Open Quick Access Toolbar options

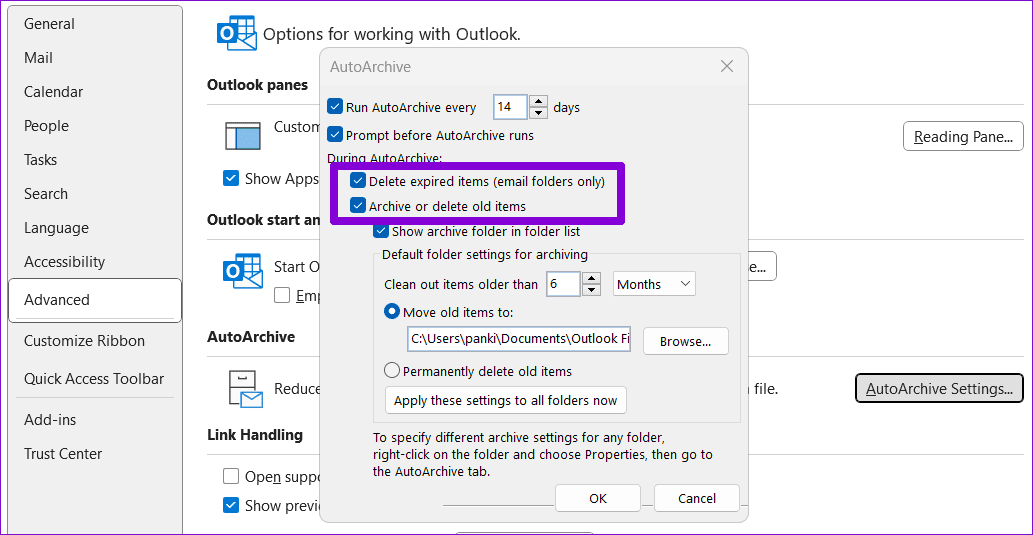[96, 379]
